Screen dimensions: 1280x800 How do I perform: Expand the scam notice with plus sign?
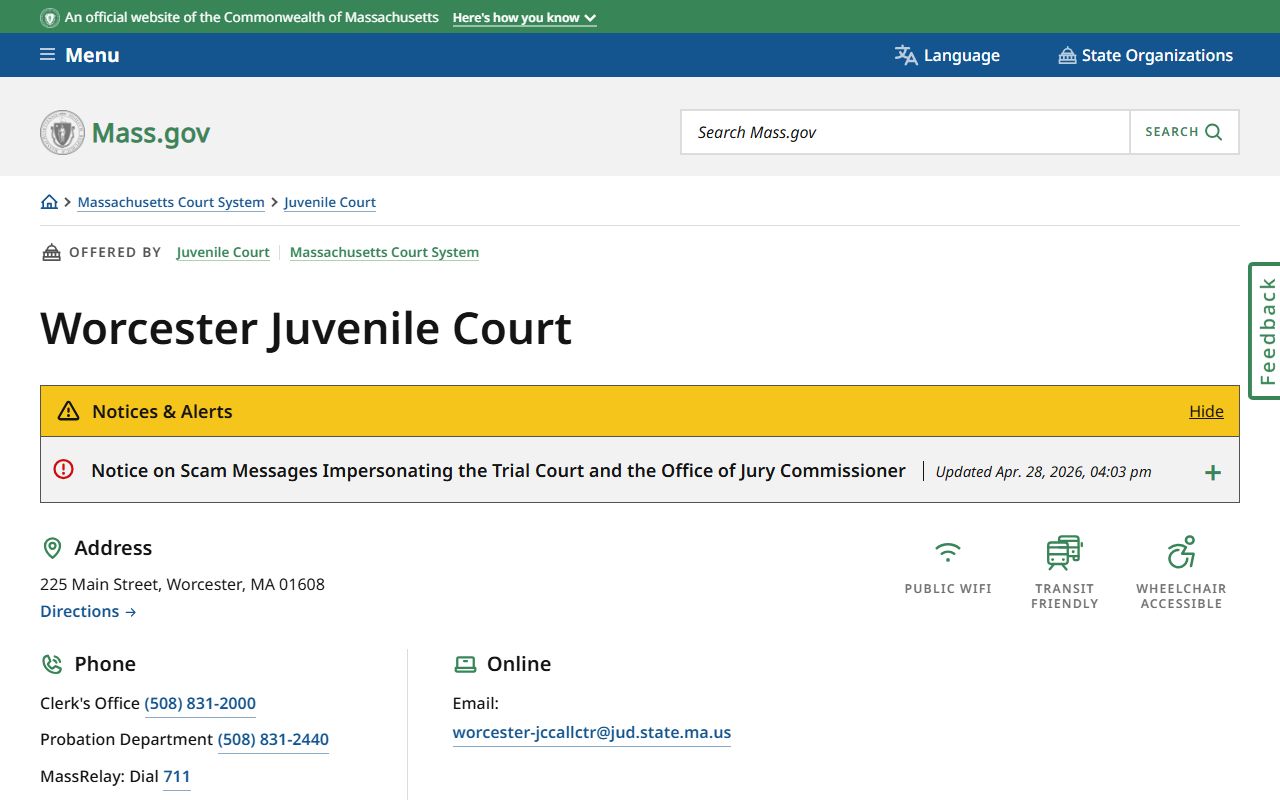point(1213,472)
